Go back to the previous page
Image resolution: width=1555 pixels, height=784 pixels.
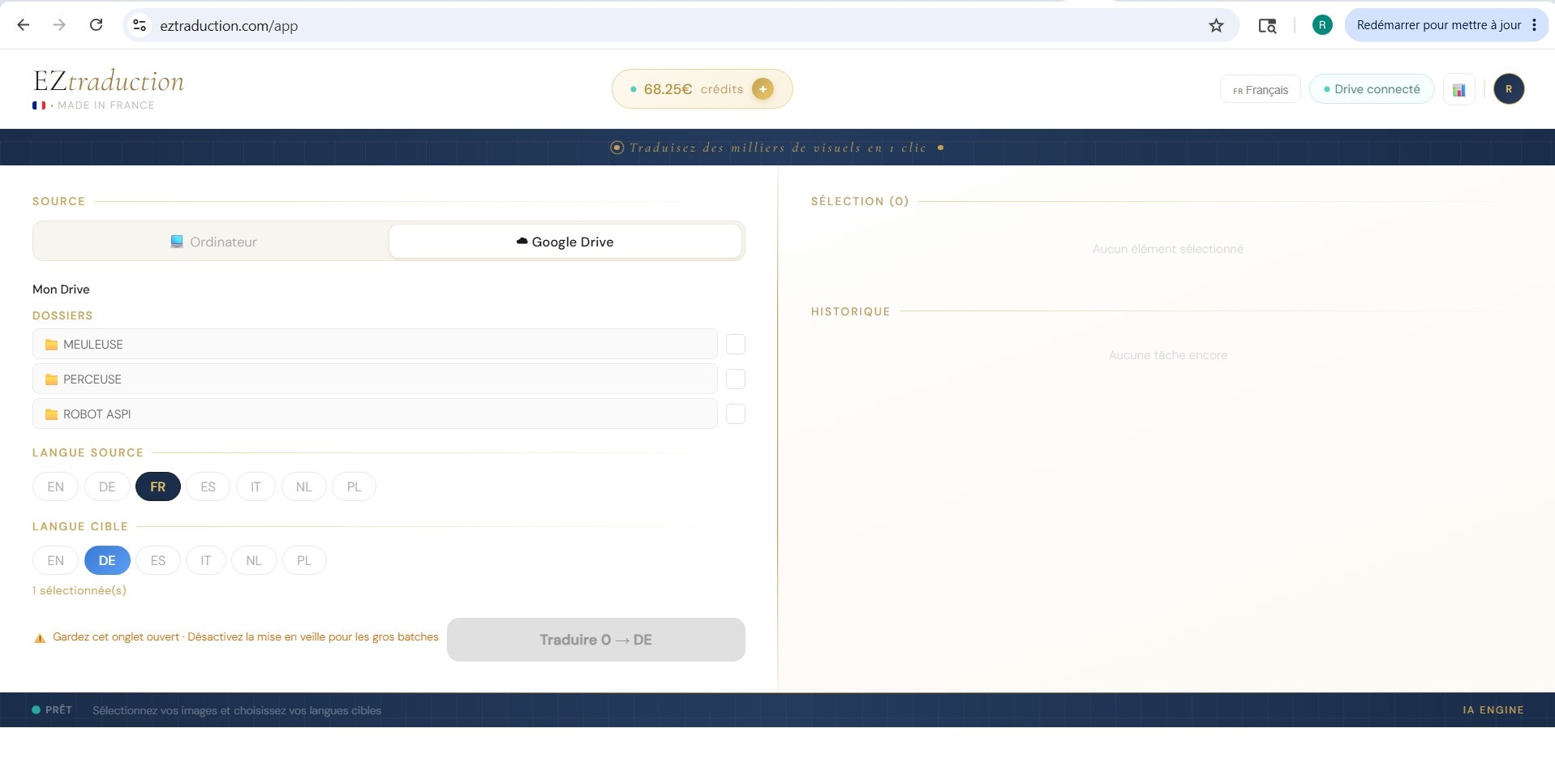[x=24, y=25]
